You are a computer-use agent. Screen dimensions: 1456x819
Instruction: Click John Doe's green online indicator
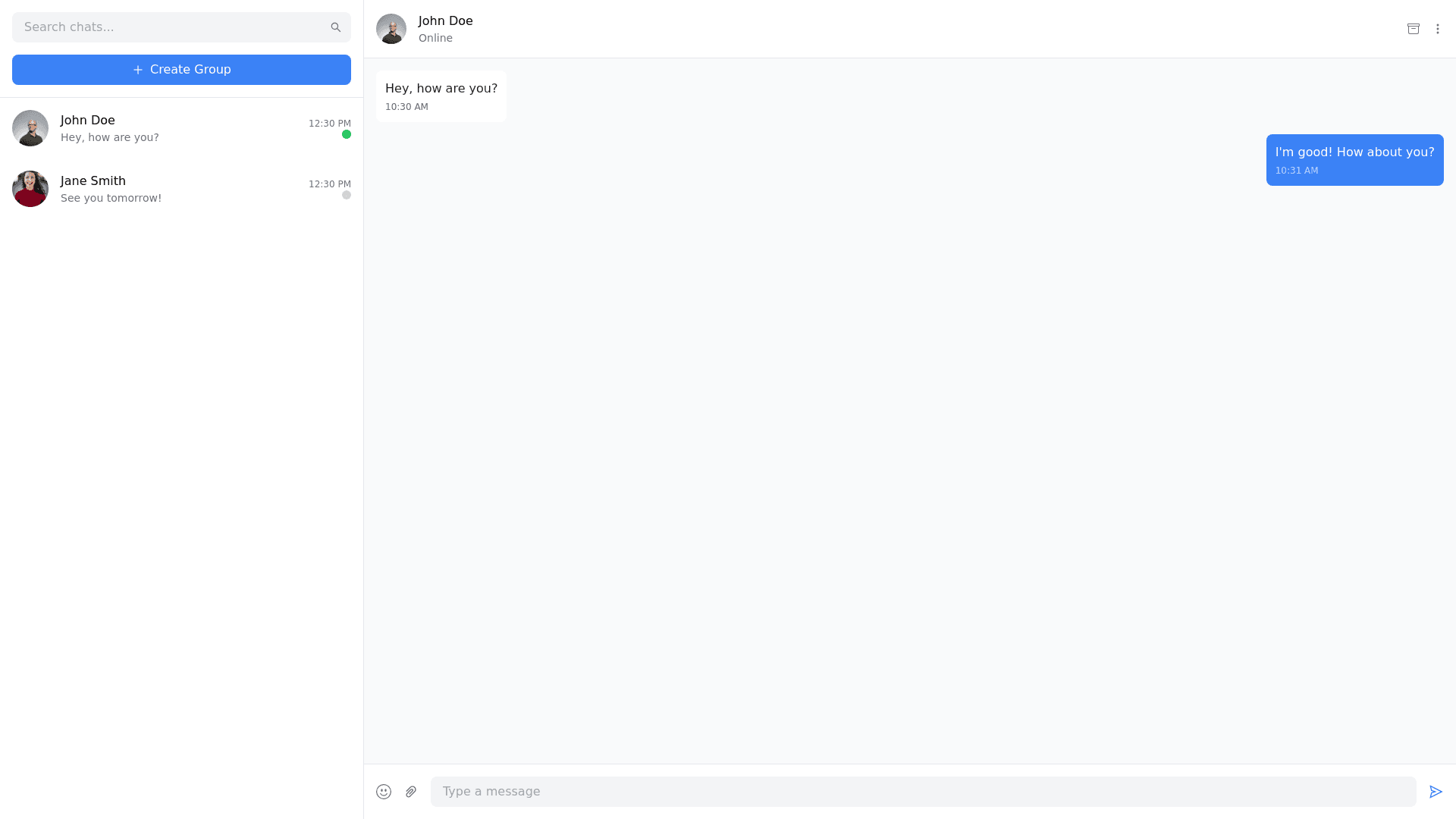[347, 135]
